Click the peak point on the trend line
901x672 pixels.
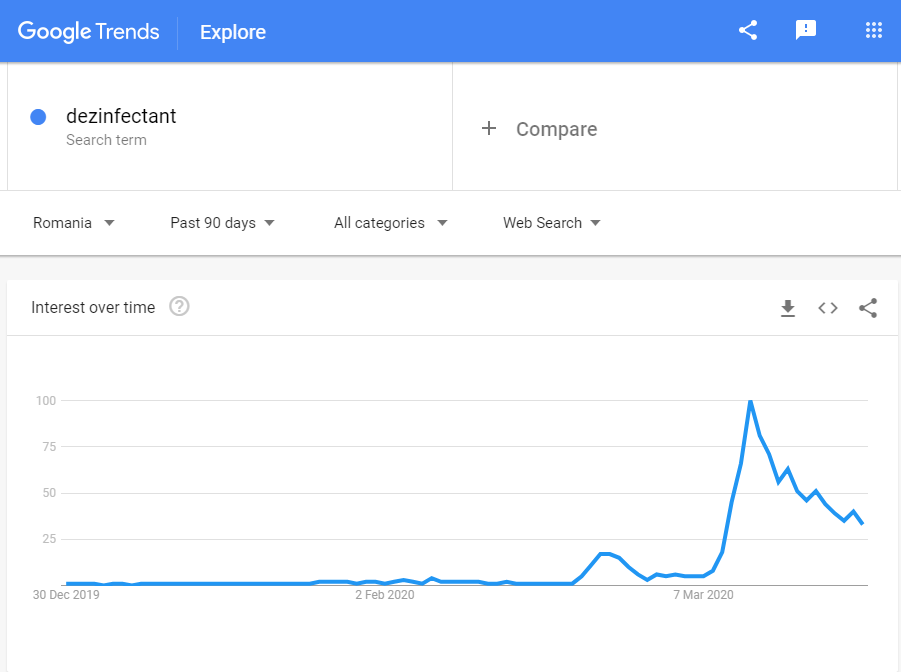pyautogui.click(x=751, y=400)
